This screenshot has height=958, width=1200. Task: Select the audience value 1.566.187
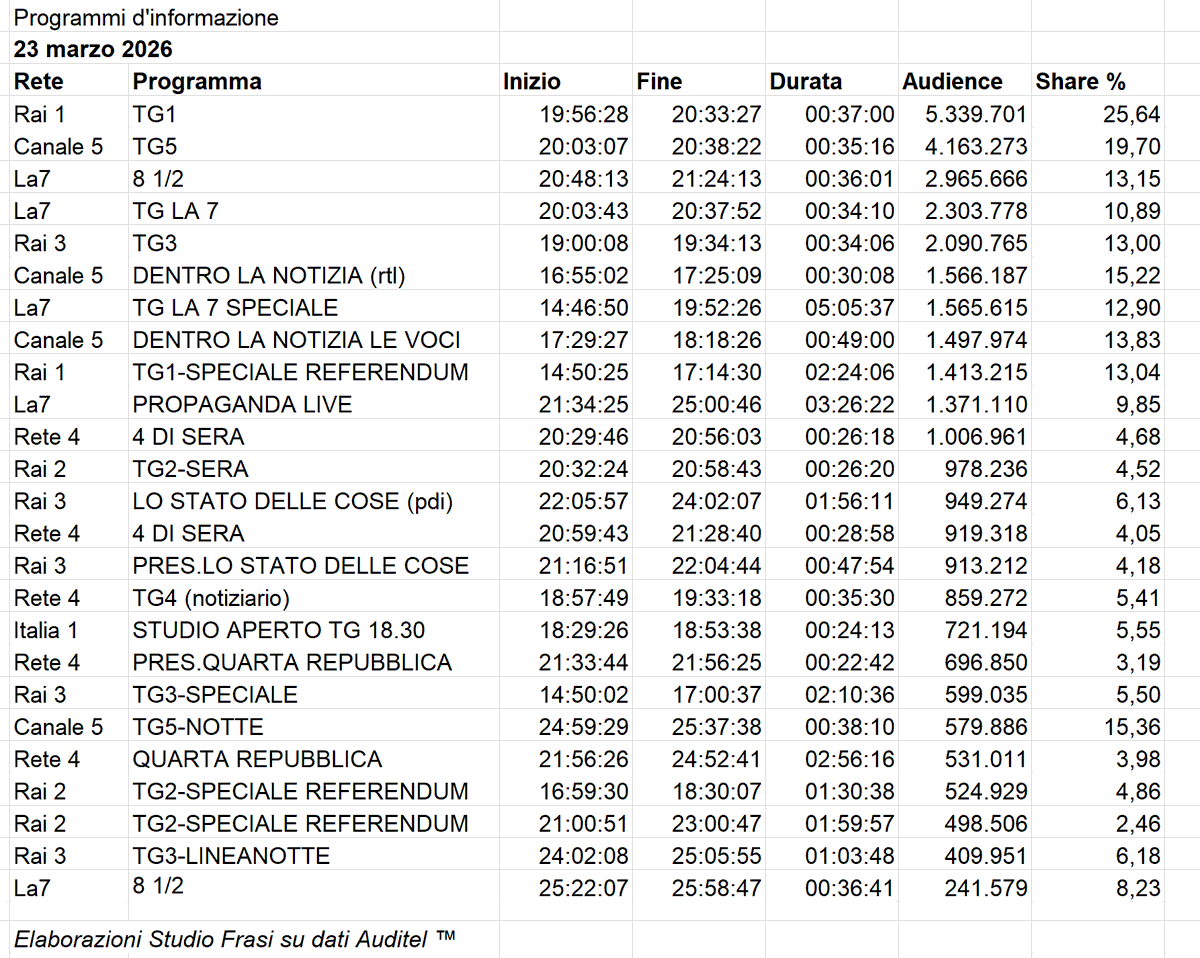click(x=976, y=275)
